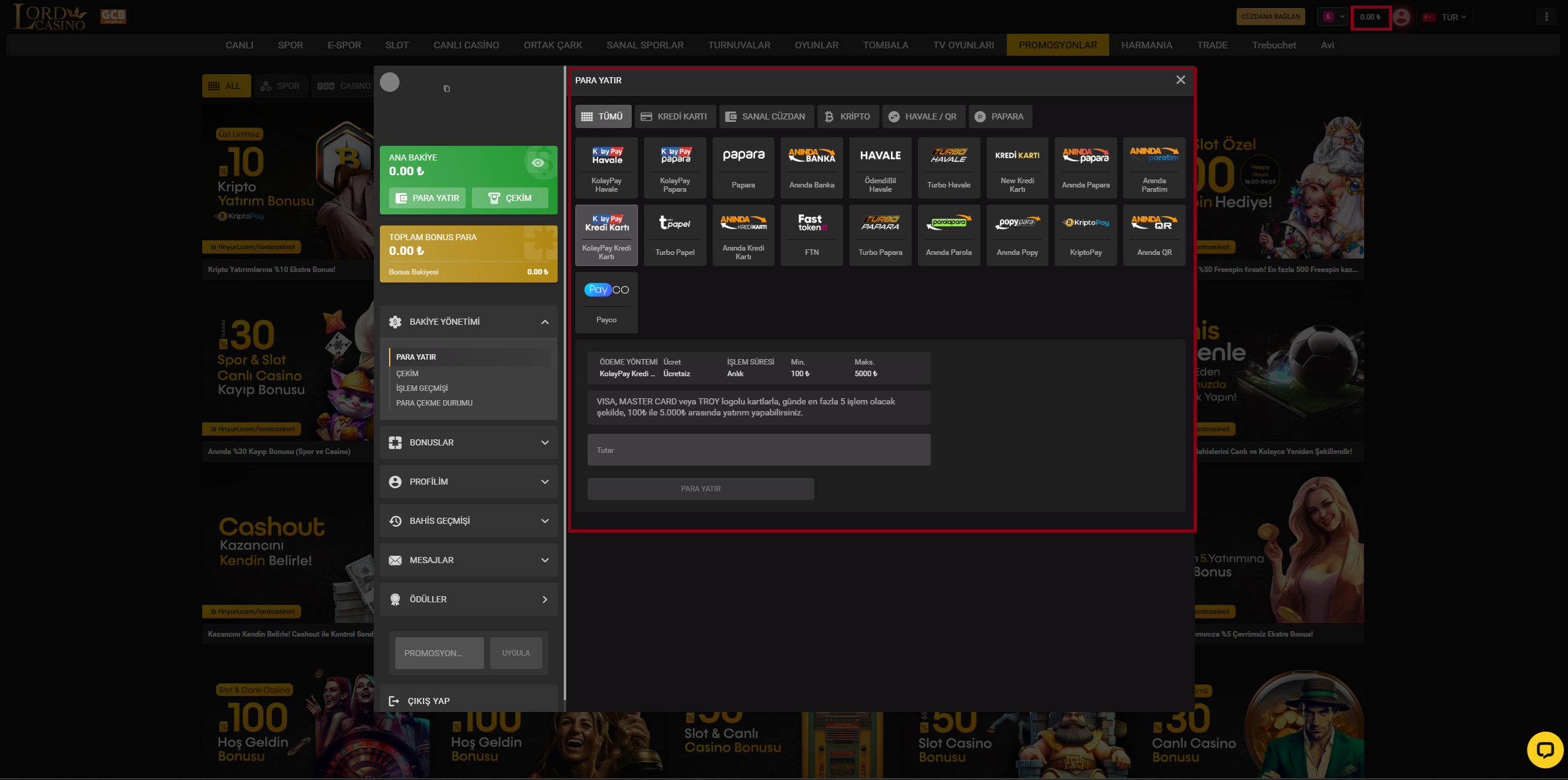Open the TUR language dropdown
The image size is (1568, 780).
click(1445, 17)
